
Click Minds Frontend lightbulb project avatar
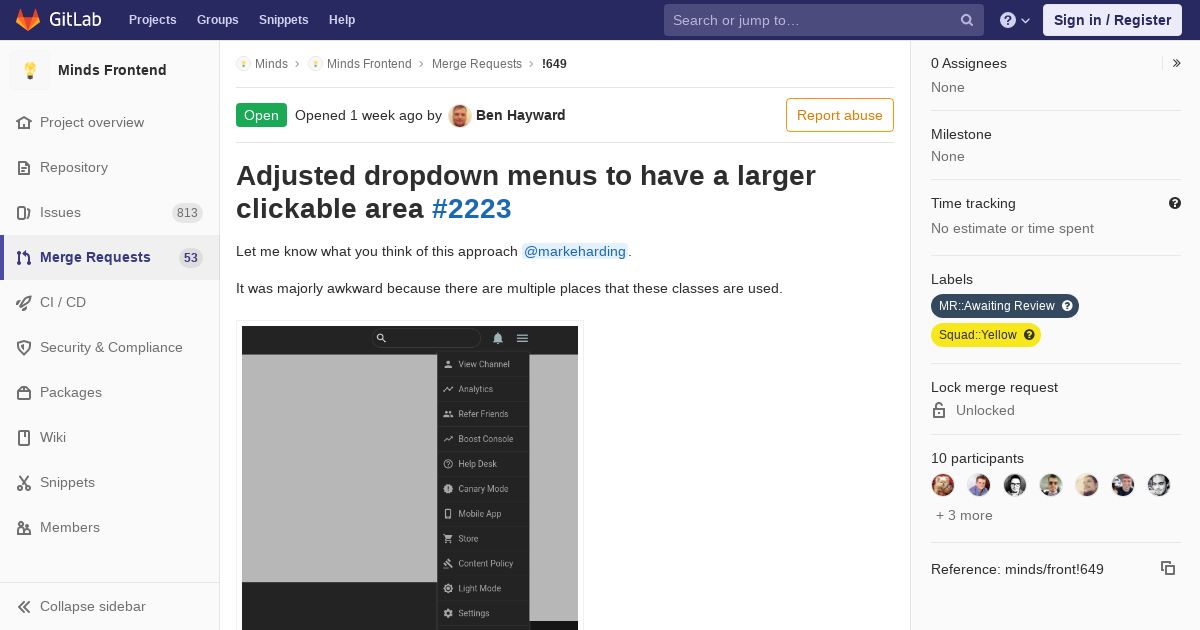point(30,70)
